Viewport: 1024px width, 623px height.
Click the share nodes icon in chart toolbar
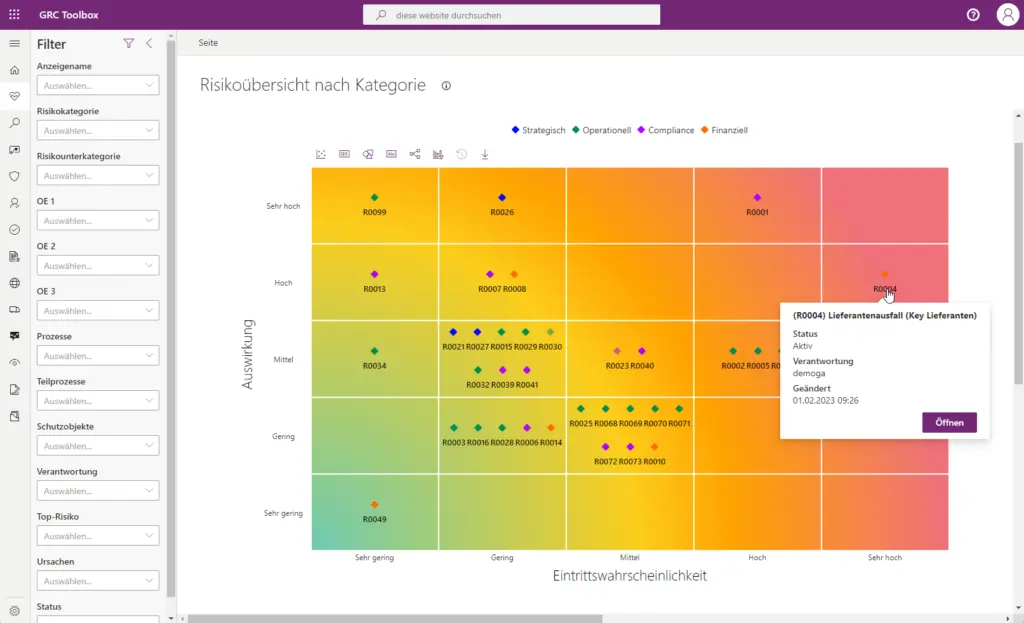(x=415, y=154)
